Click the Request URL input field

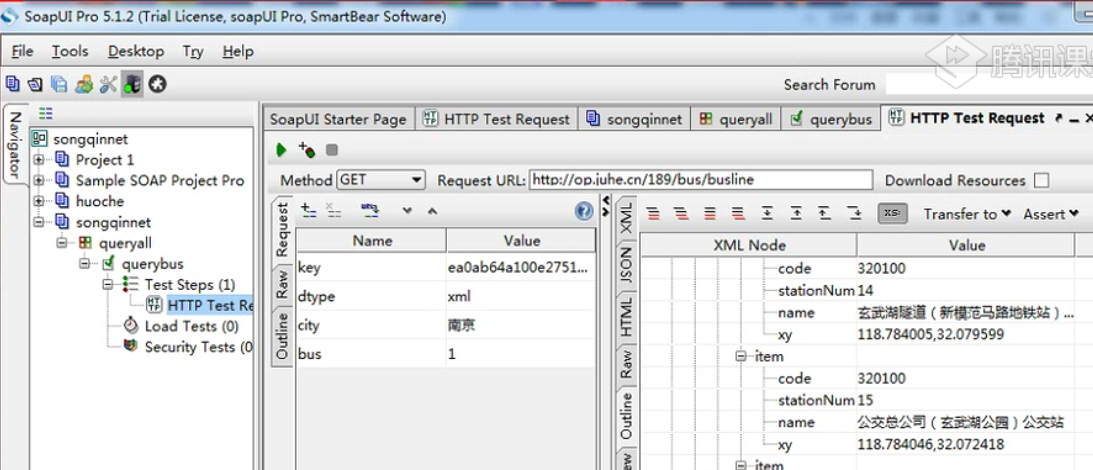tap(700, 180)
